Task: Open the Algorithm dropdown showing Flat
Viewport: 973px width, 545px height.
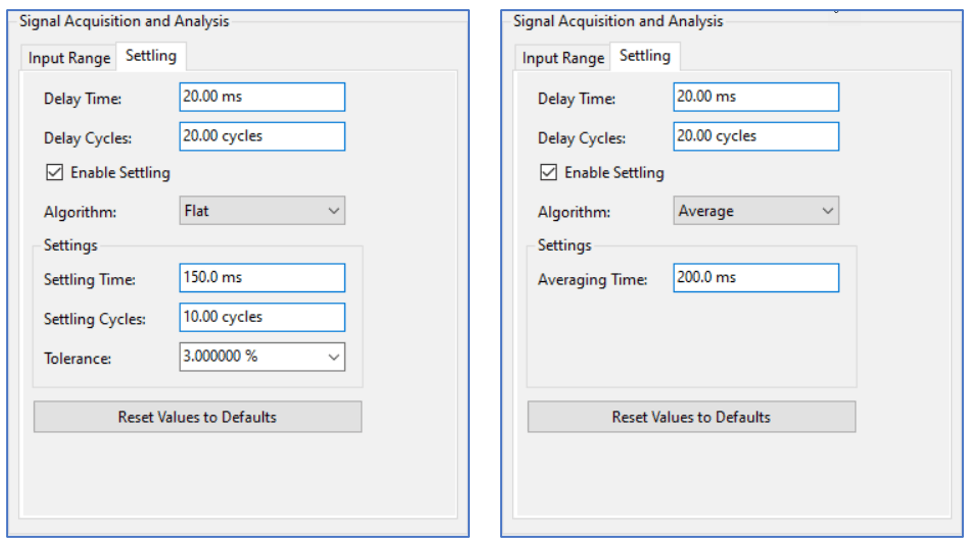Action: [x=262, y=211]
